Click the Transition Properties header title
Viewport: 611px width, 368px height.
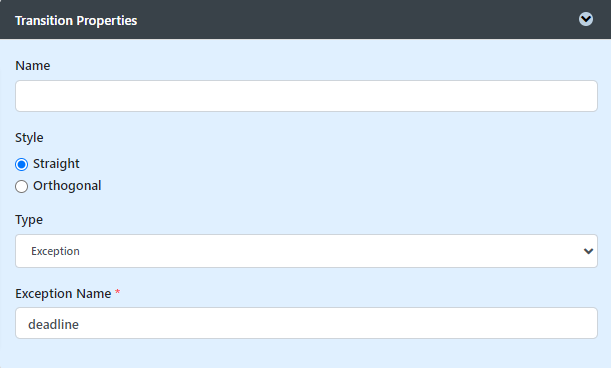click(76, 20)
